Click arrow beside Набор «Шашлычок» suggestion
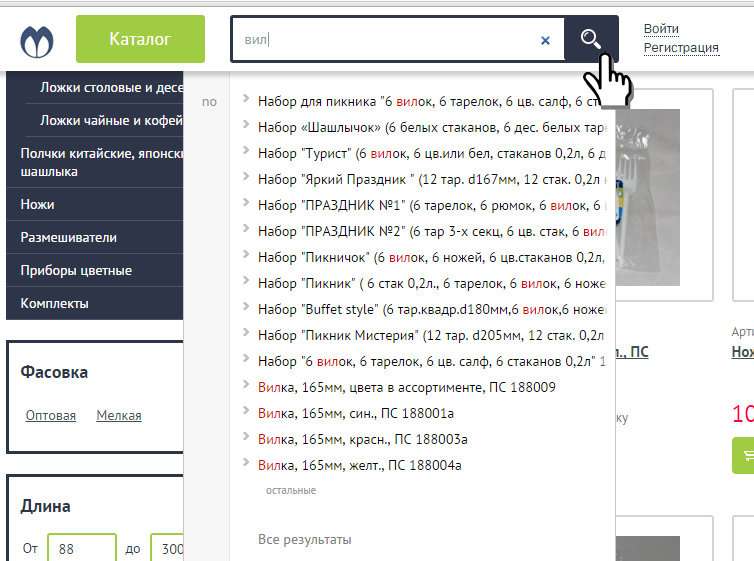 pyautogui.click(x=246, y=125)
